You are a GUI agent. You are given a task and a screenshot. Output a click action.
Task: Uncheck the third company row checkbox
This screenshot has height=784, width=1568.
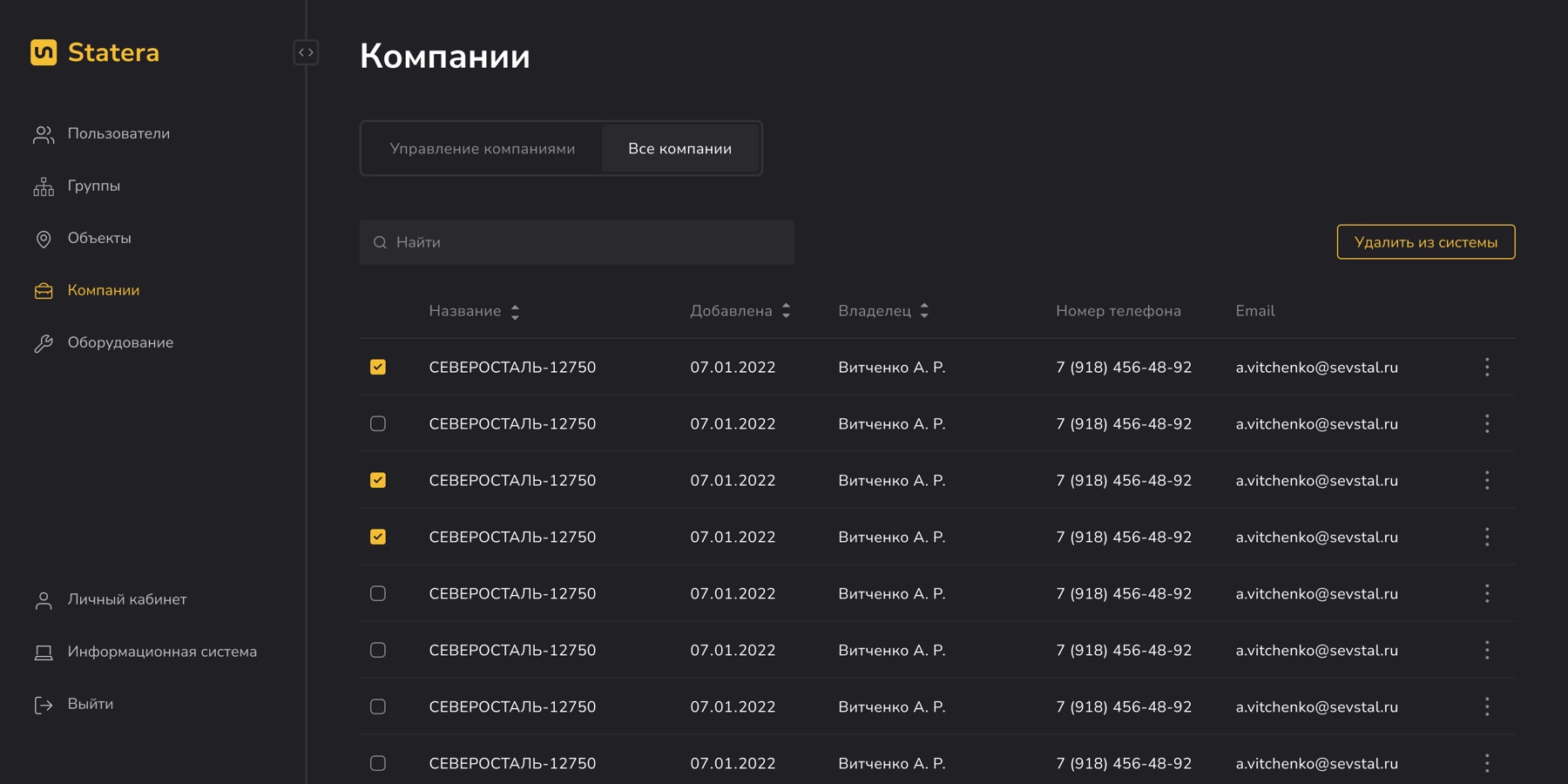coord(378,480)
